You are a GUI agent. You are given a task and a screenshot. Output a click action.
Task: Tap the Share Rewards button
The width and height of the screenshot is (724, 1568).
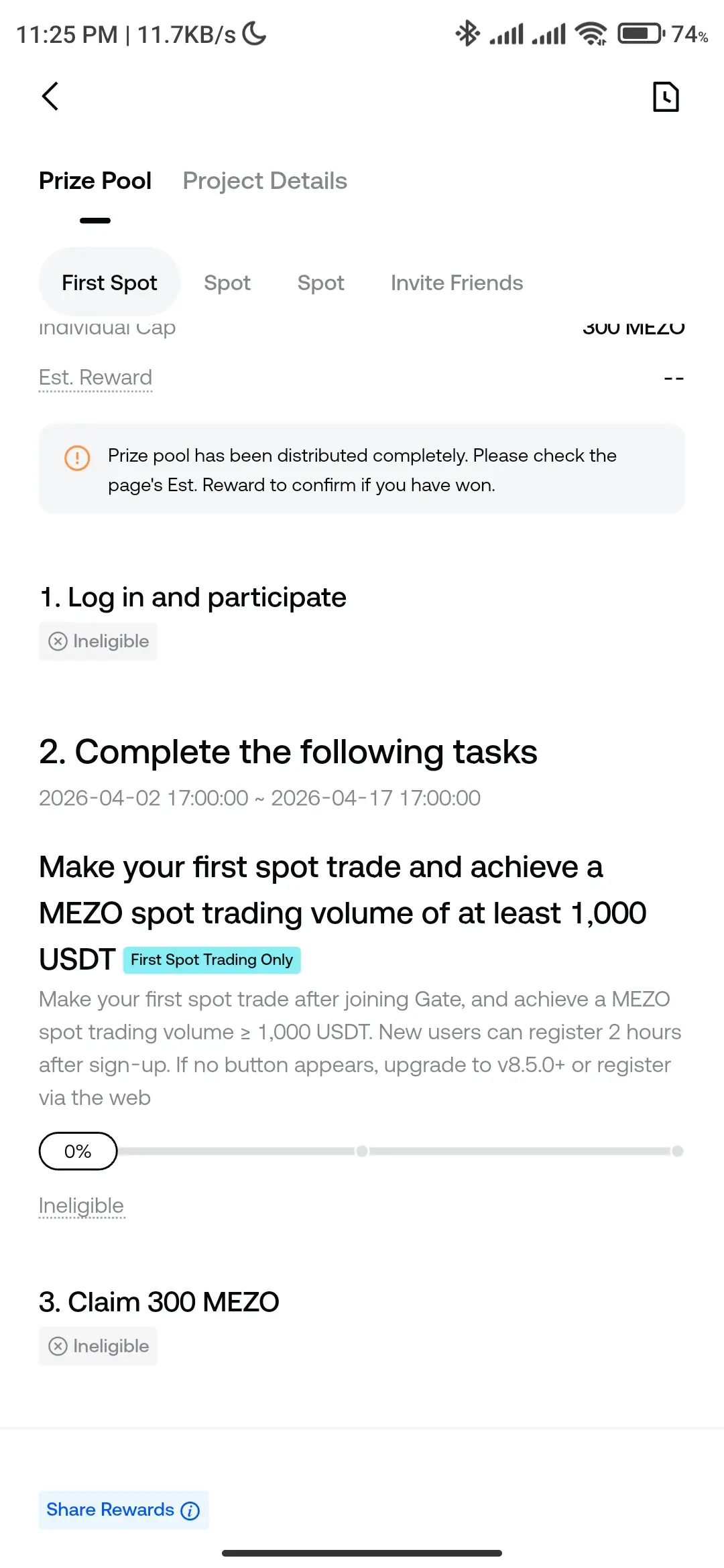coord(111,1510)
